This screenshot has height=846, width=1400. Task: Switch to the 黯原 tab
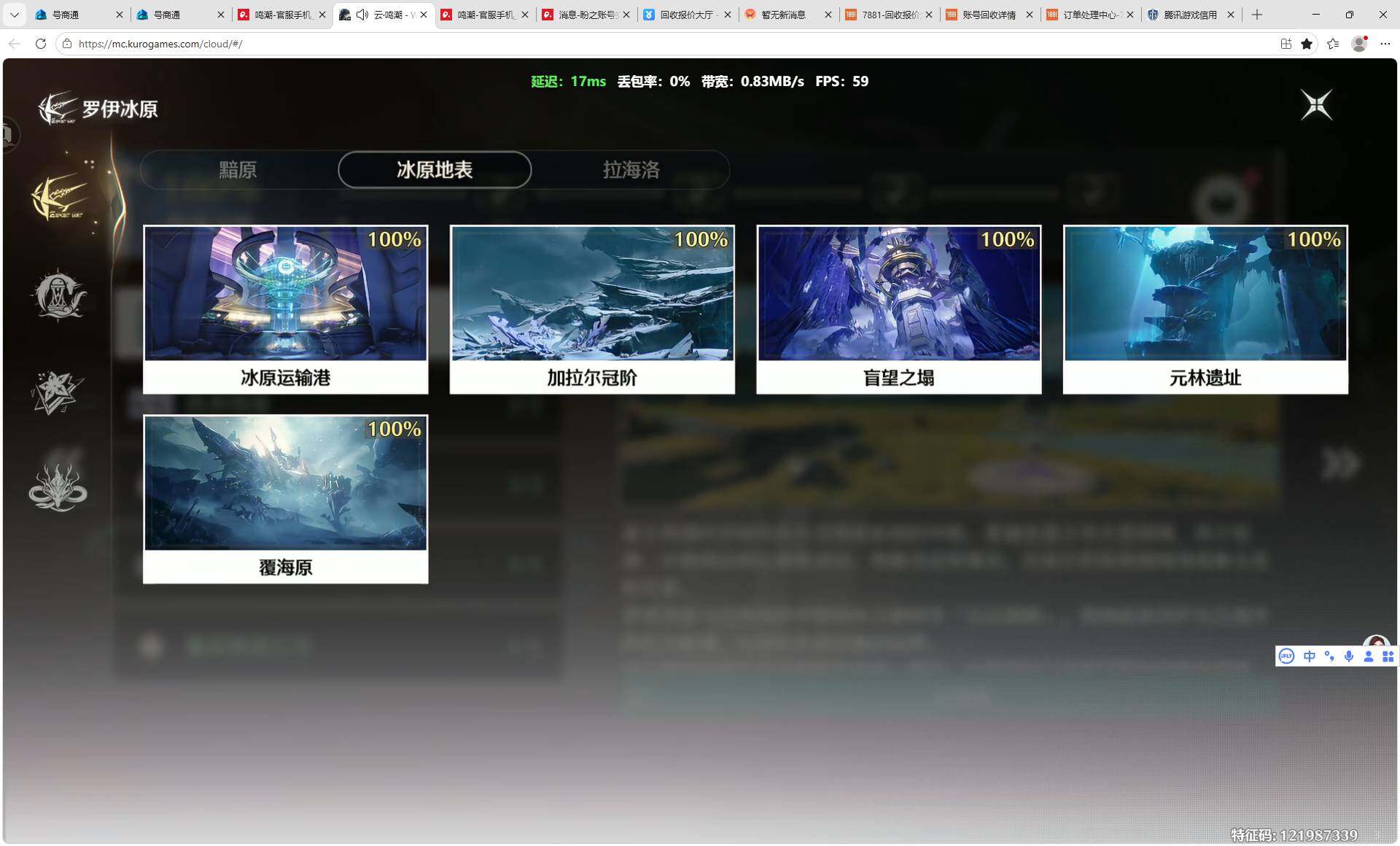238,170
